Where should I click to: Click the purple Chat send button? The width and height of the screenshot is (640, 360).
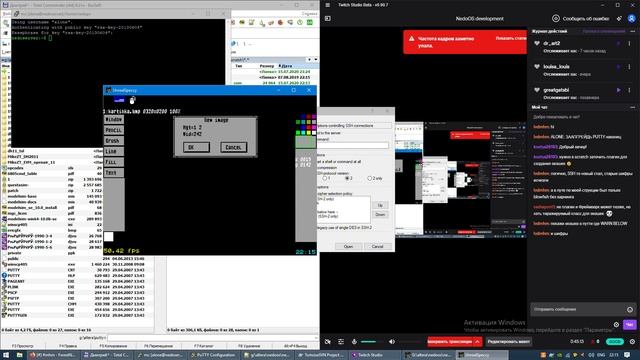click(629, 325)
